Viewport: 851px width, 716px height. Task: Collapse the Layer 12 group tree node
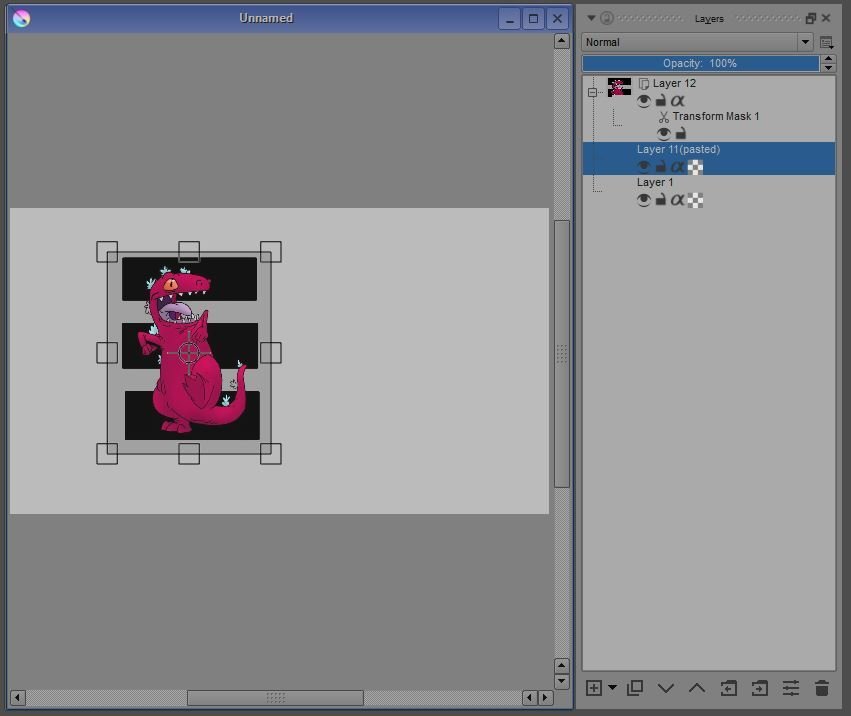[x=592, y=92]
